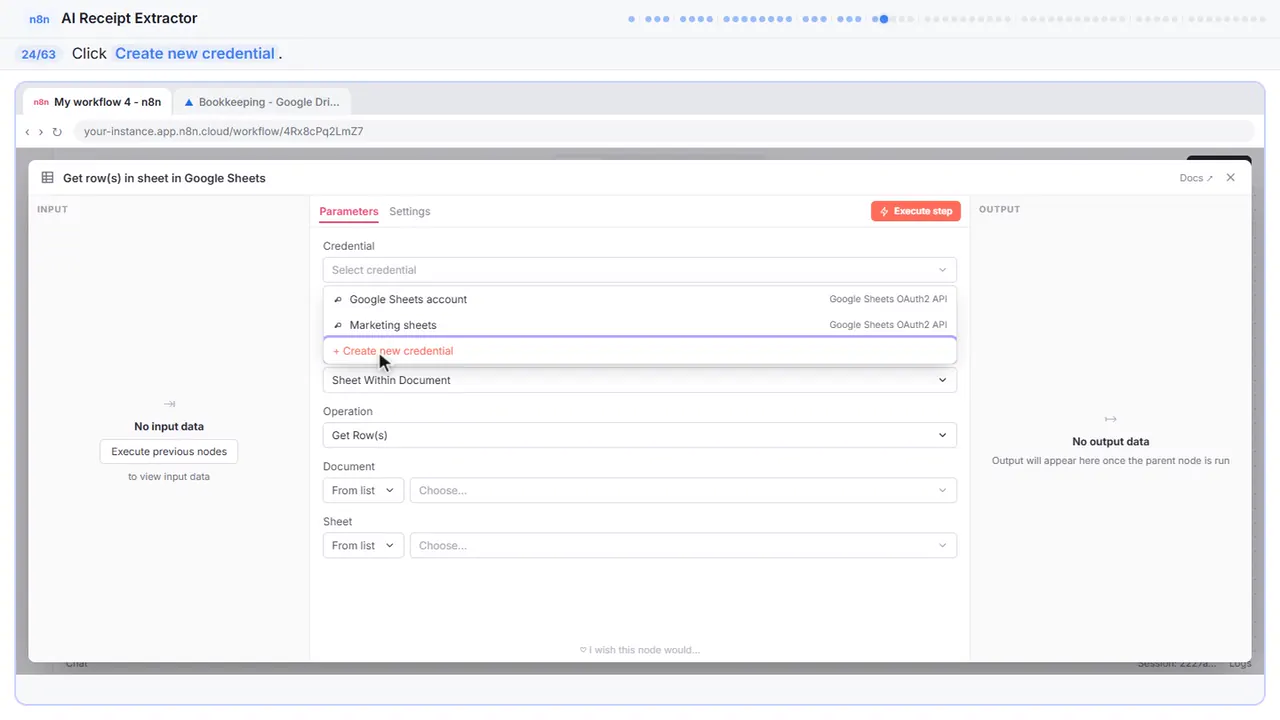Click the Google Sheets table node icon
This screenshot has height=720, width=1280.
[x=47, y=178]
